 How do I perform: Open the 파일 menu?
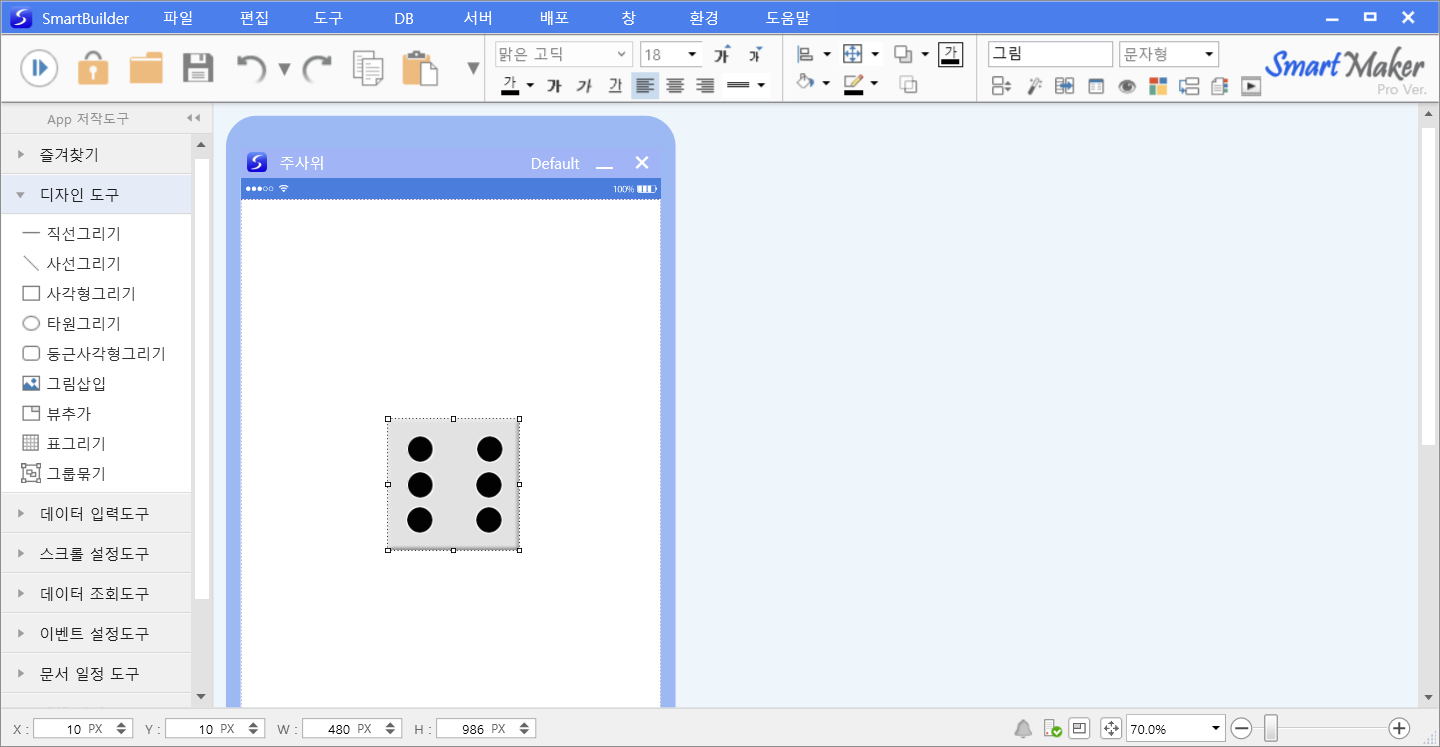coord(178,18)
